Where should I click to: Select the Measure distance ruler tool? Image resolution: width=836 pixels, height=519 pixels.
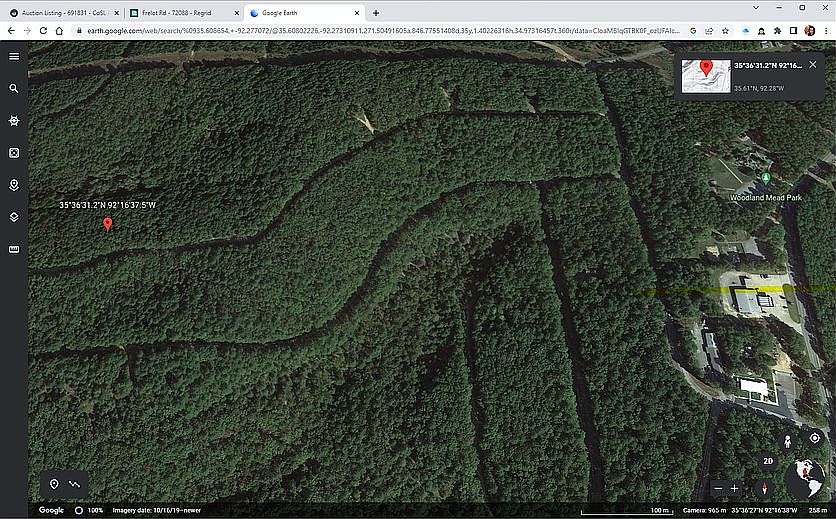(x=14, y=250)
